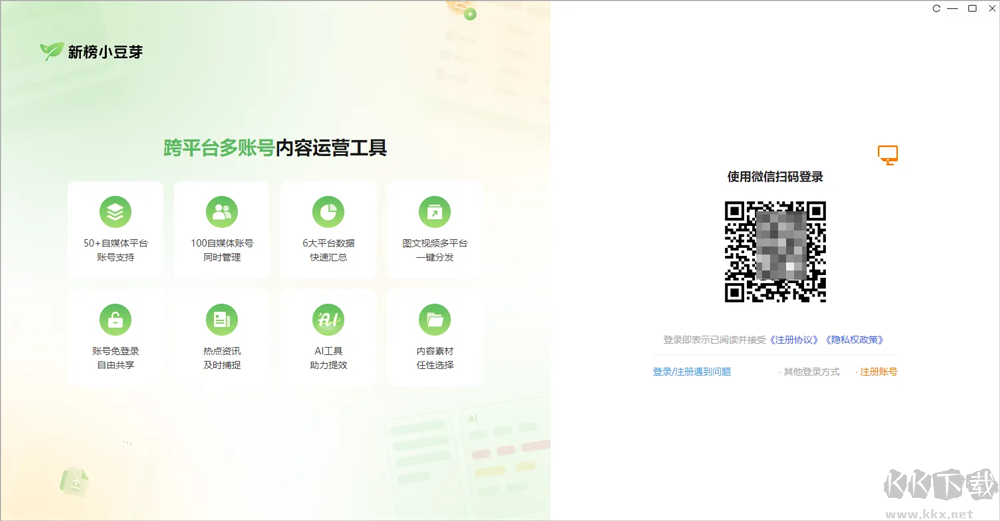Switch login mode with orange monitor icon
The image size is (1000, 521).
pos(888,155)
